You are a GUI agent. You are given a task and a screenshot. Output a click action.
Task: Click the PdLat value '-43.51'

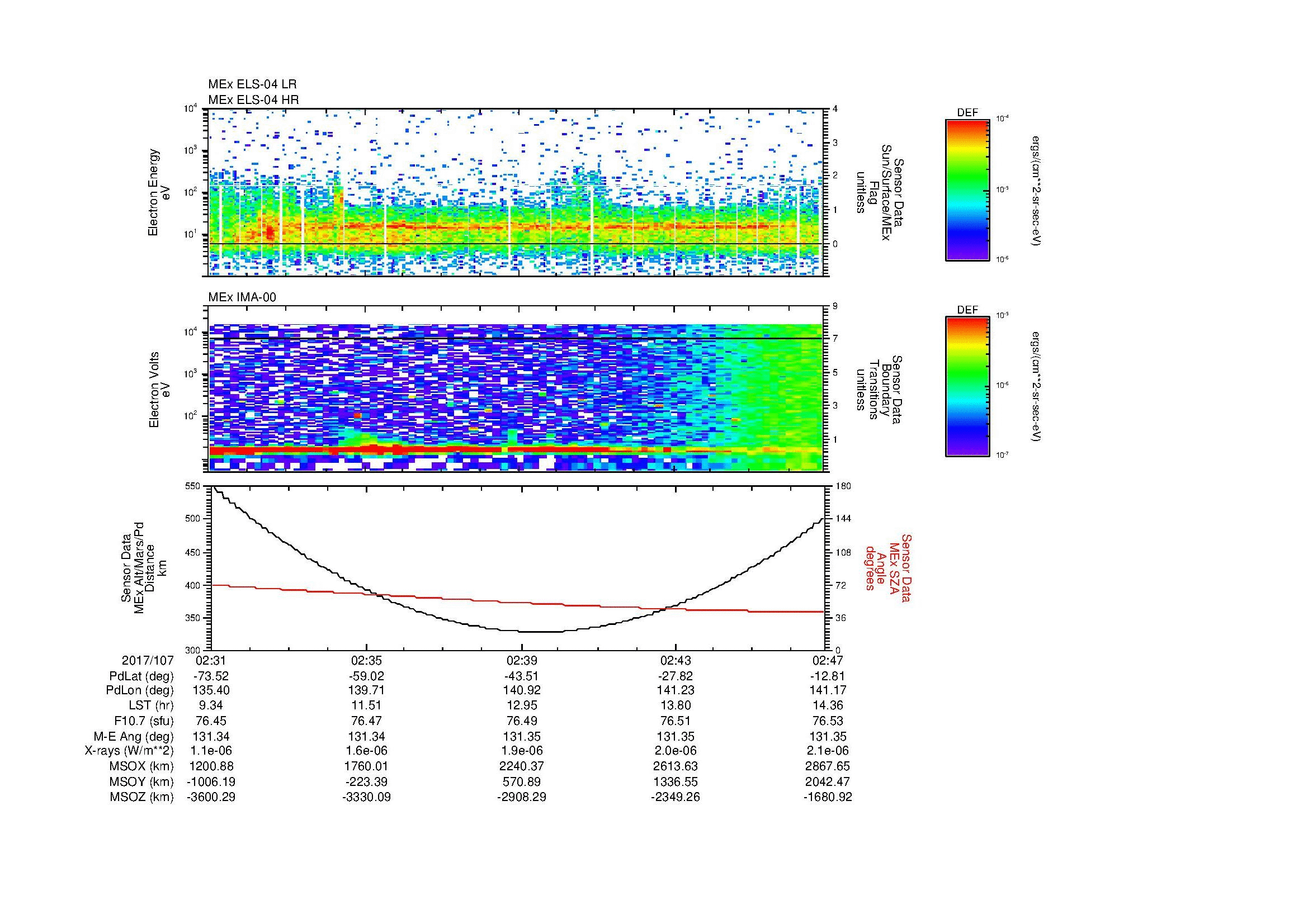point(522,676)
